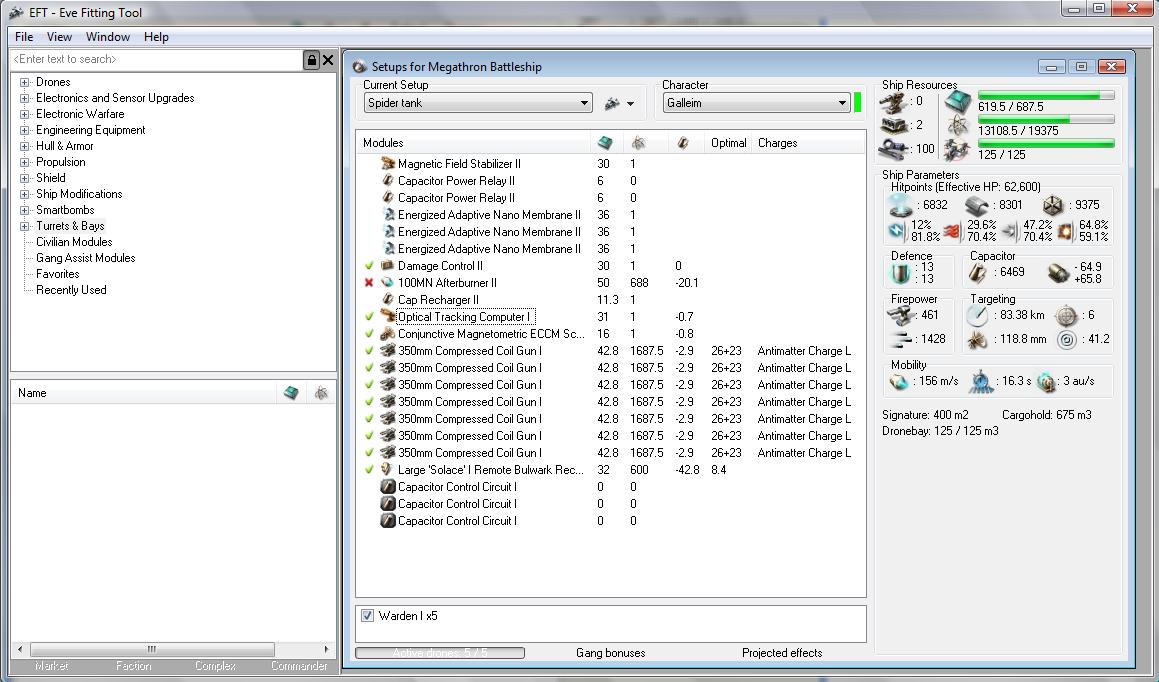Screen dimensions: 1159x682
Task: Open the Current Setup dropdown showing Spider tank
Action: pos(477,103)
